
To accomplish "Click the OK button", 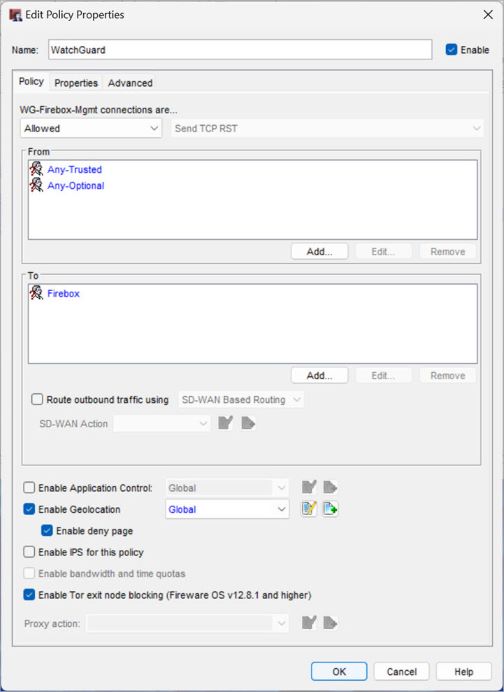I will click(339, 672).
